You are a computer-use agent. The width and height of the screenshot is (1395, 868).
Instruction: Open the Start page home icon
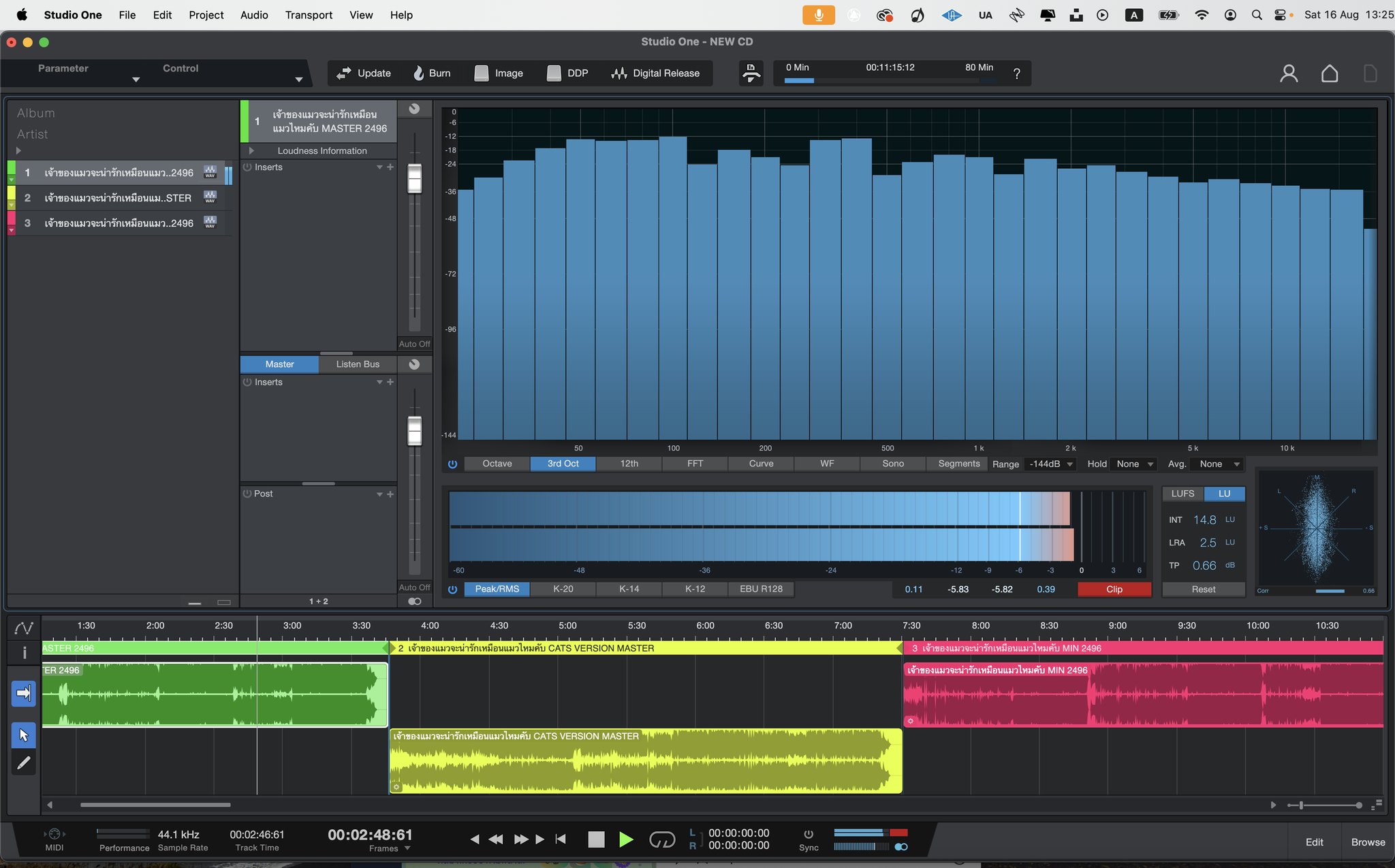tap(1330, 74)
